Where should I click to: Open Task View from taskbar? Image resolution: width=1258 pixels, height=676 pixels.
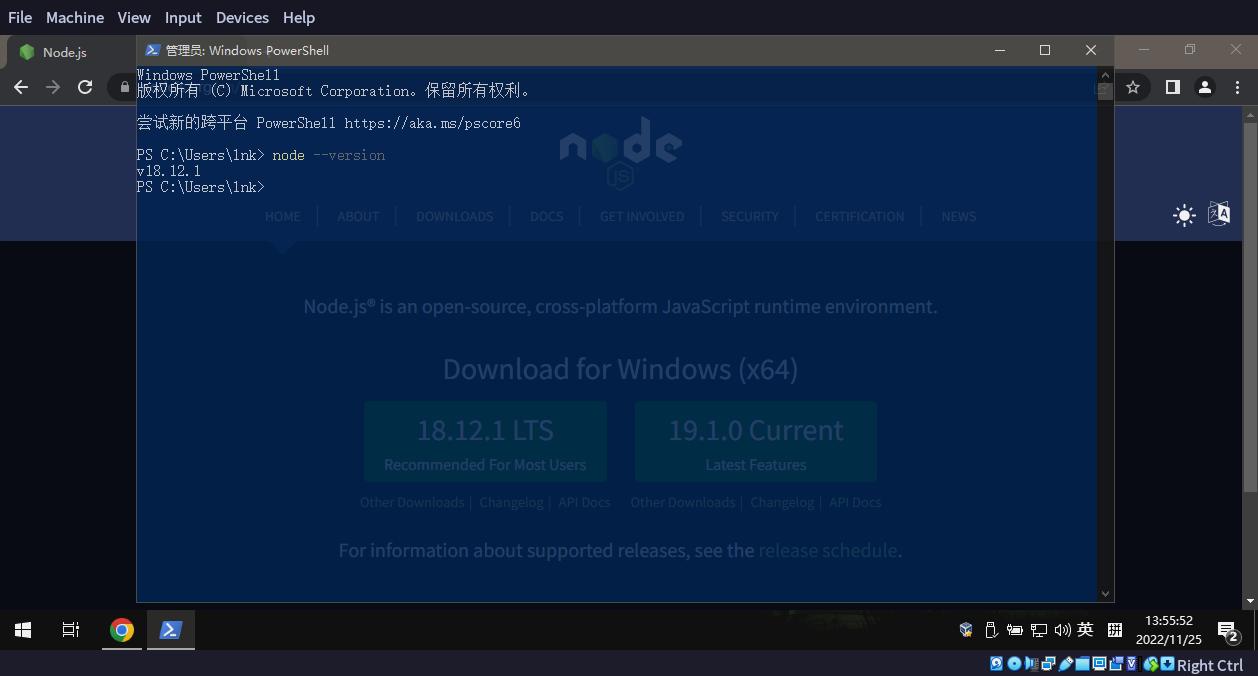(x=71, y=630)
